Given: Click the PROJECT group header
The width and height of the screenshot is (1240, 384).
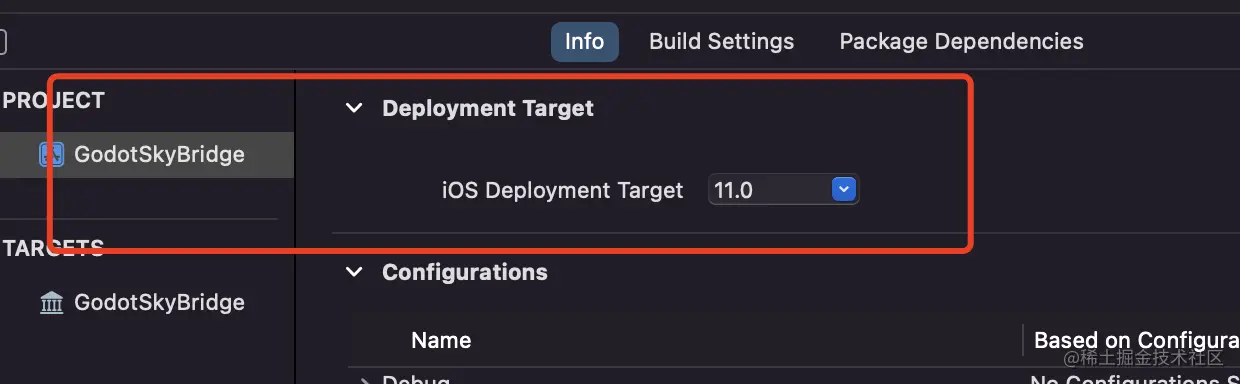Looking at the screenshot, I should (x=53, y=100).
